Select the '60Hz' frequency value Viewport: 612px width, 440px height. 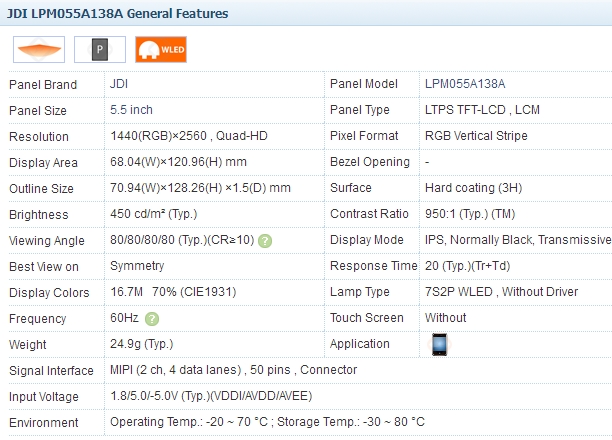pyautogui.click(x=125, y=318)
